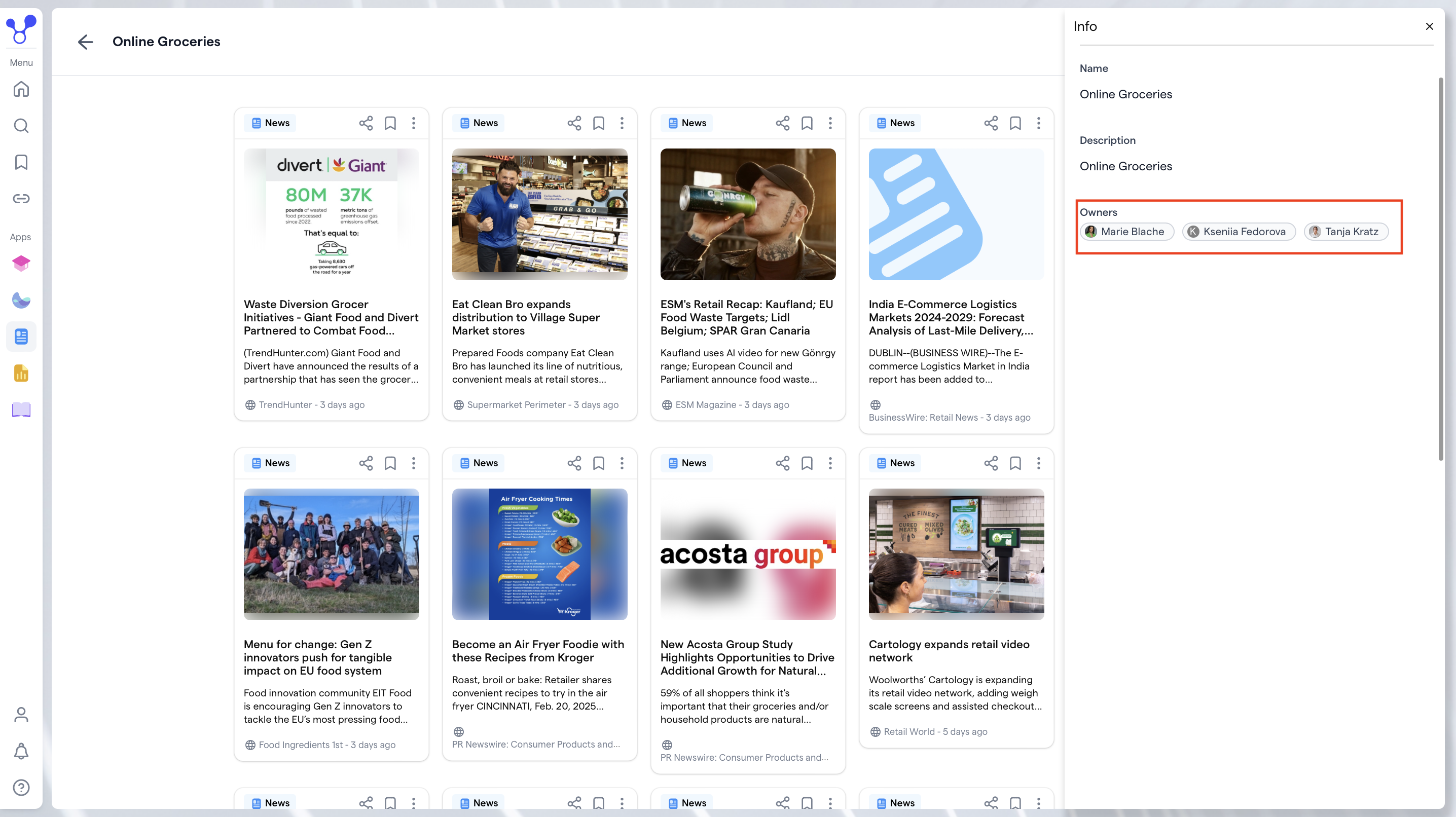Bookmark the Air Fryer Foodie article
Image resolution: width=1456 pixels, height=817 pixels.
(x=599, y=463)
